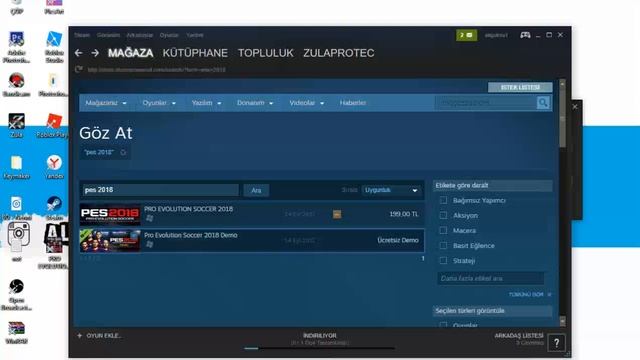This screenshot has height=360, width=640.
Task: Open Big Picture mode controller icon
Action: [x=525, y=35]
